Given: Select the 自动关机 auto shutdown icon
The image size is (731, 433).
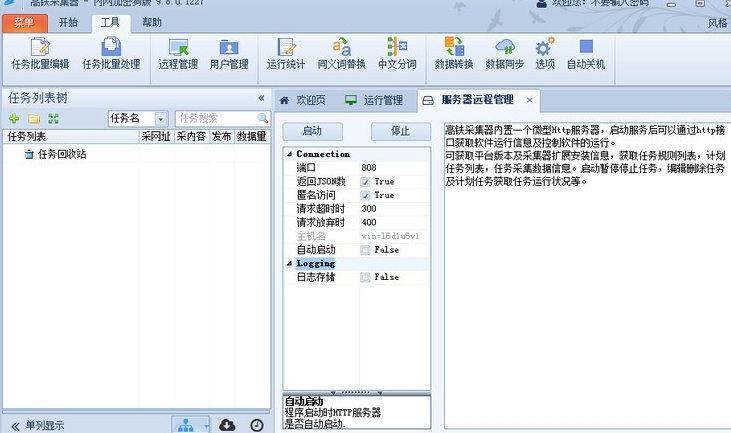Looking at the screenshot, I should [x=585, y=54].
